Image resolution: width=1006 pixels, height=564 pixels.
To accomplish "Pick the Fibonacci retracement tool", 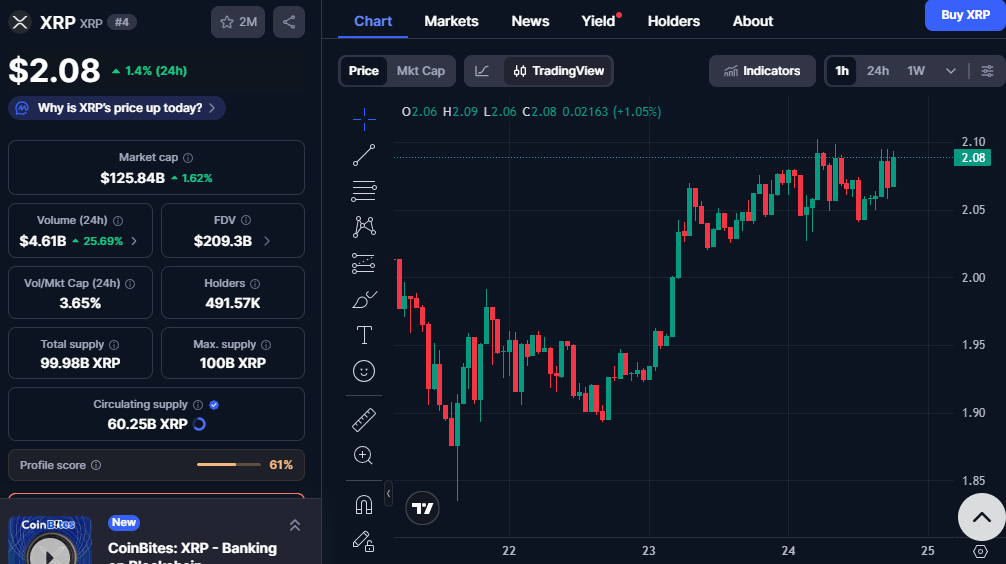I will click(x=364, y=191).
